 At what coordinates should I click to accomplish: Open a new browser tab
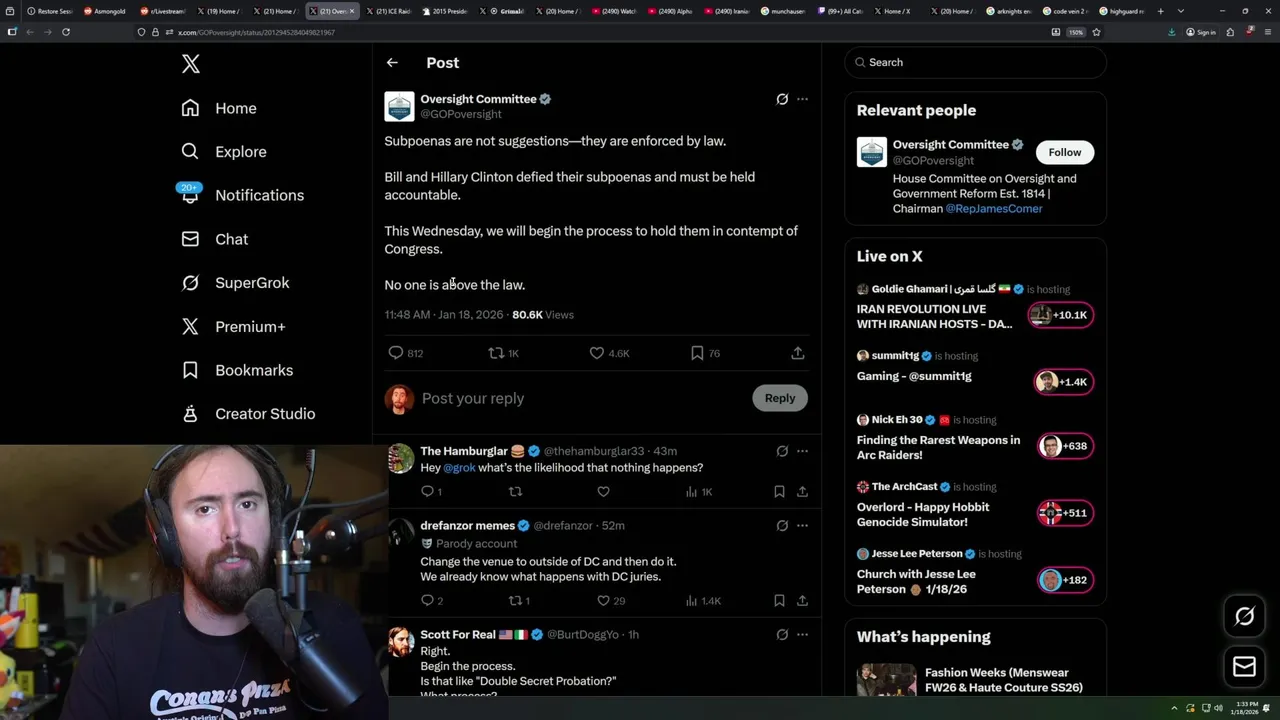(x=1160, y=11)
